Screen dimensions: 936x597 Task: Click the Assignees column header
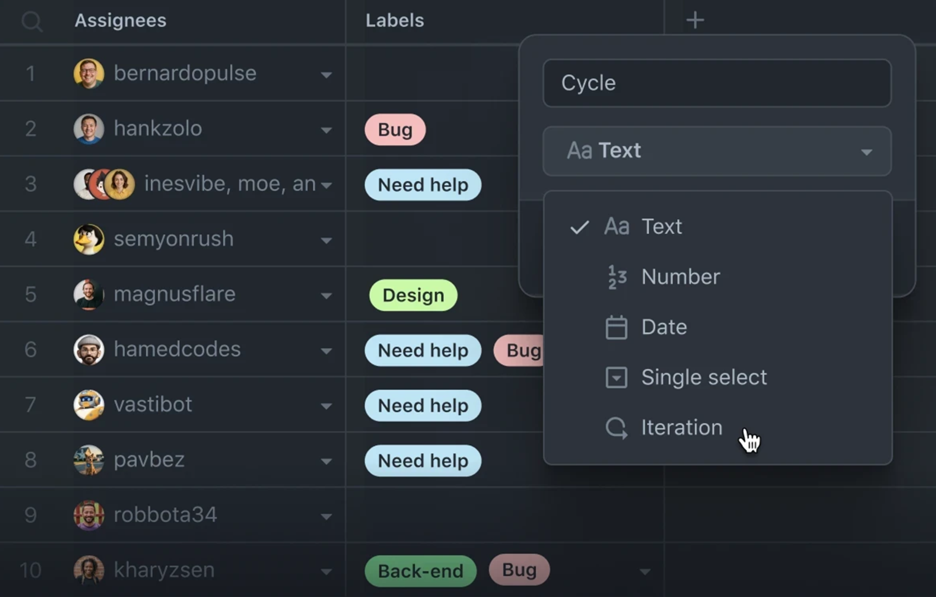click(120, 21)
